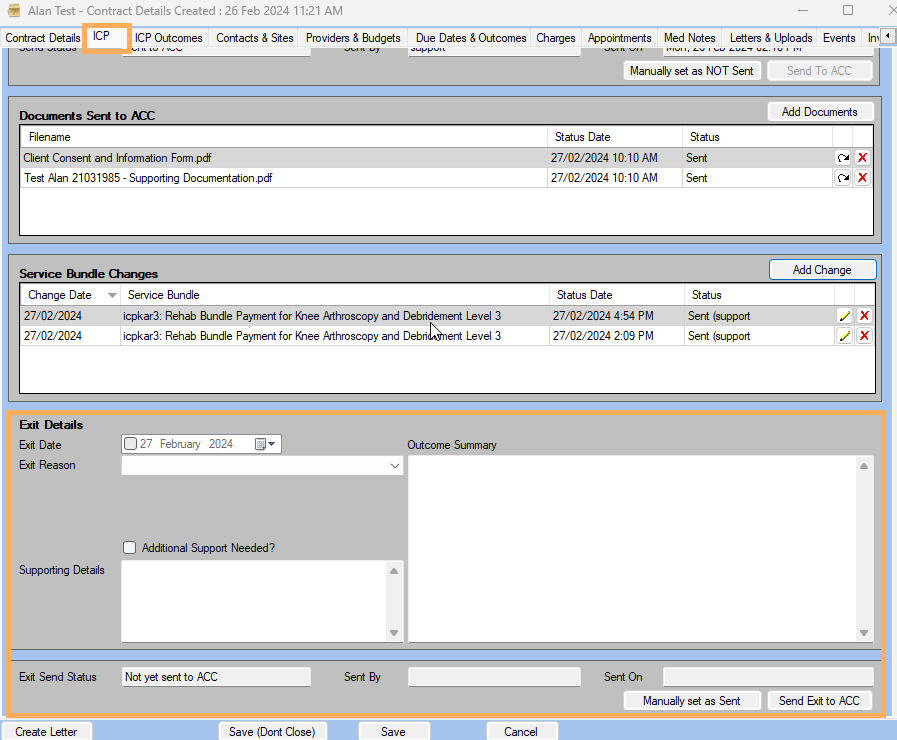Remove the Client Consent and Information Form
The image size is (897, 740).
[x=863, y=157]
